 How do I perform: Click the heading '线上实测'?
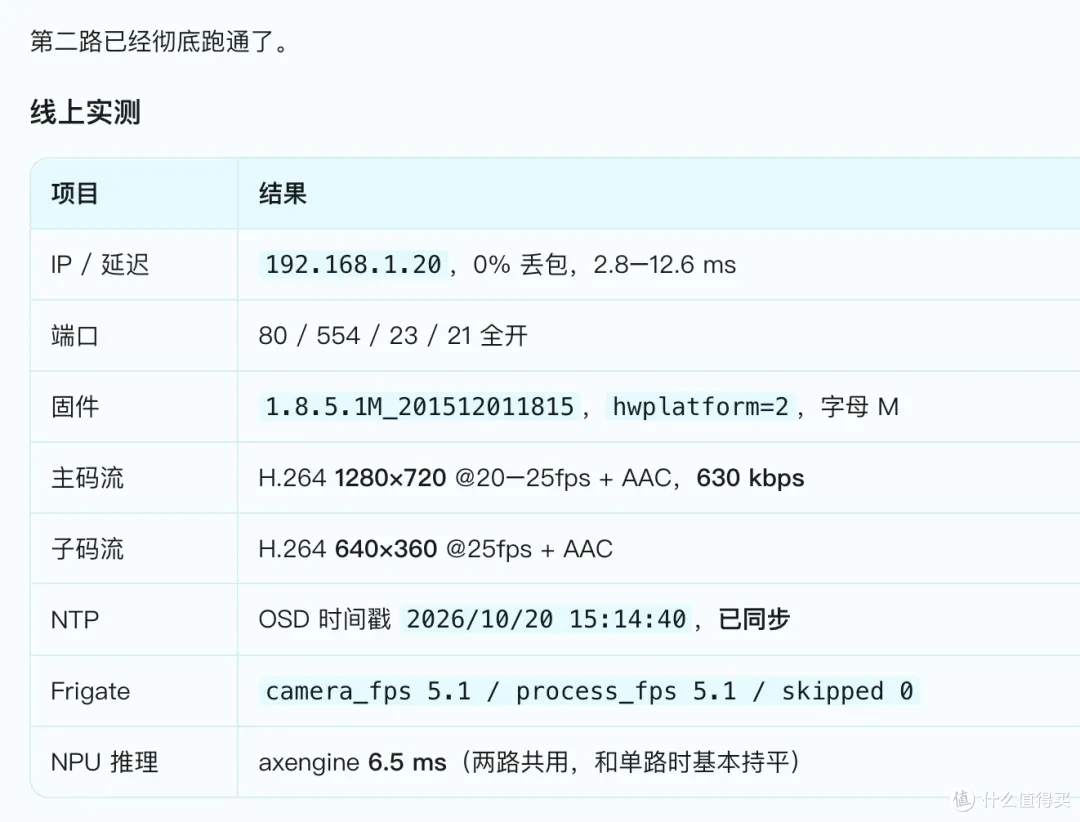85,112
